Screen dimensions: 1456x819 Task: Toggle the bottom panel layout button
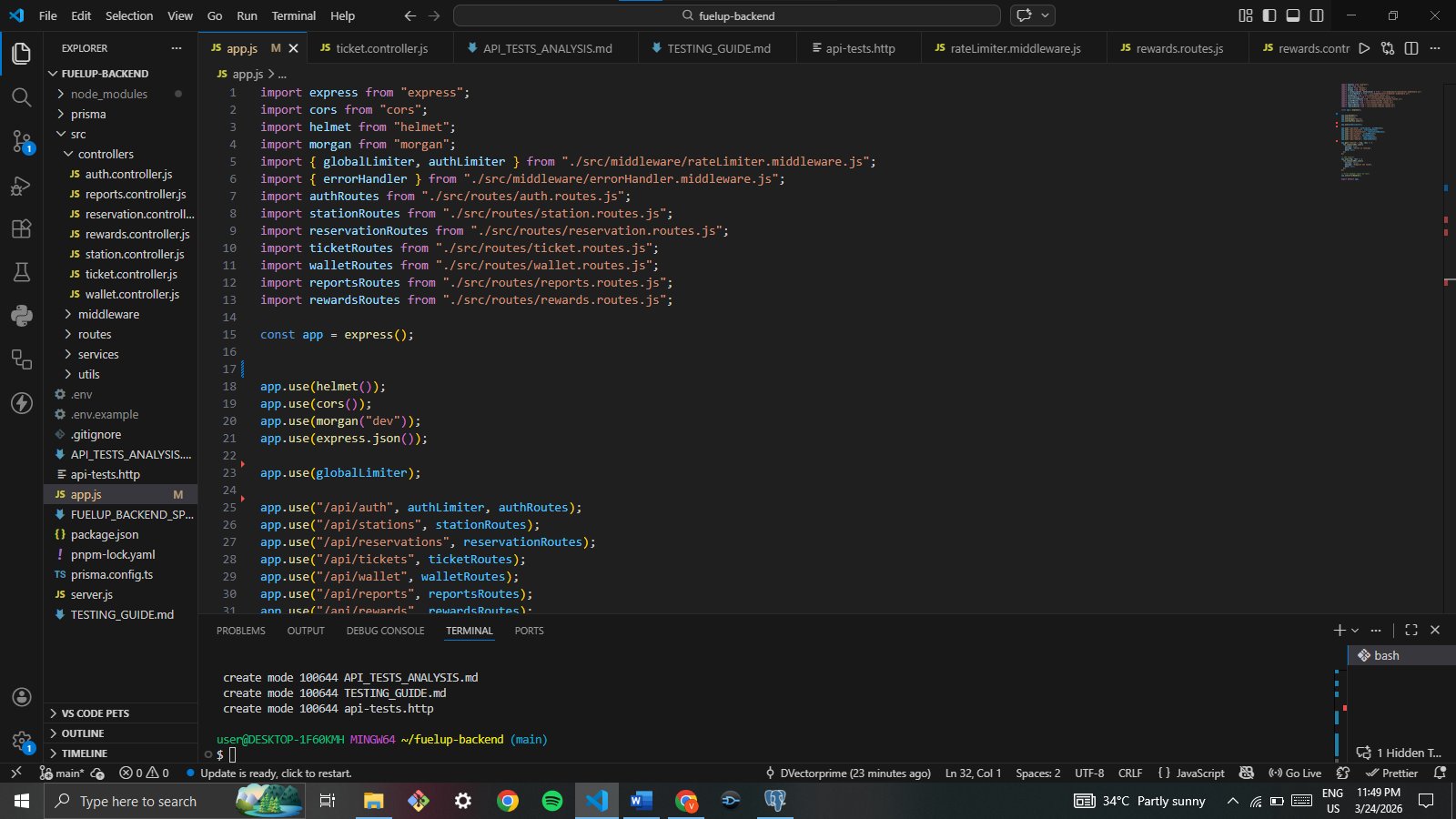tap(1293, 15)
